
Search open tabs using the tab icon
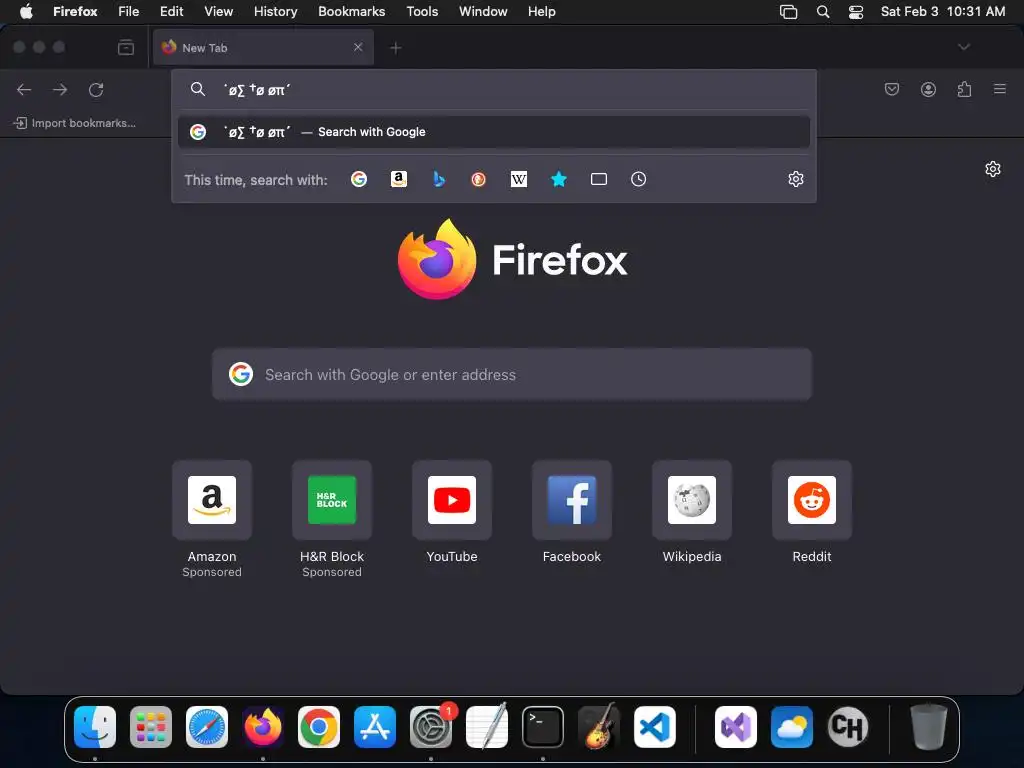(599, 179)
